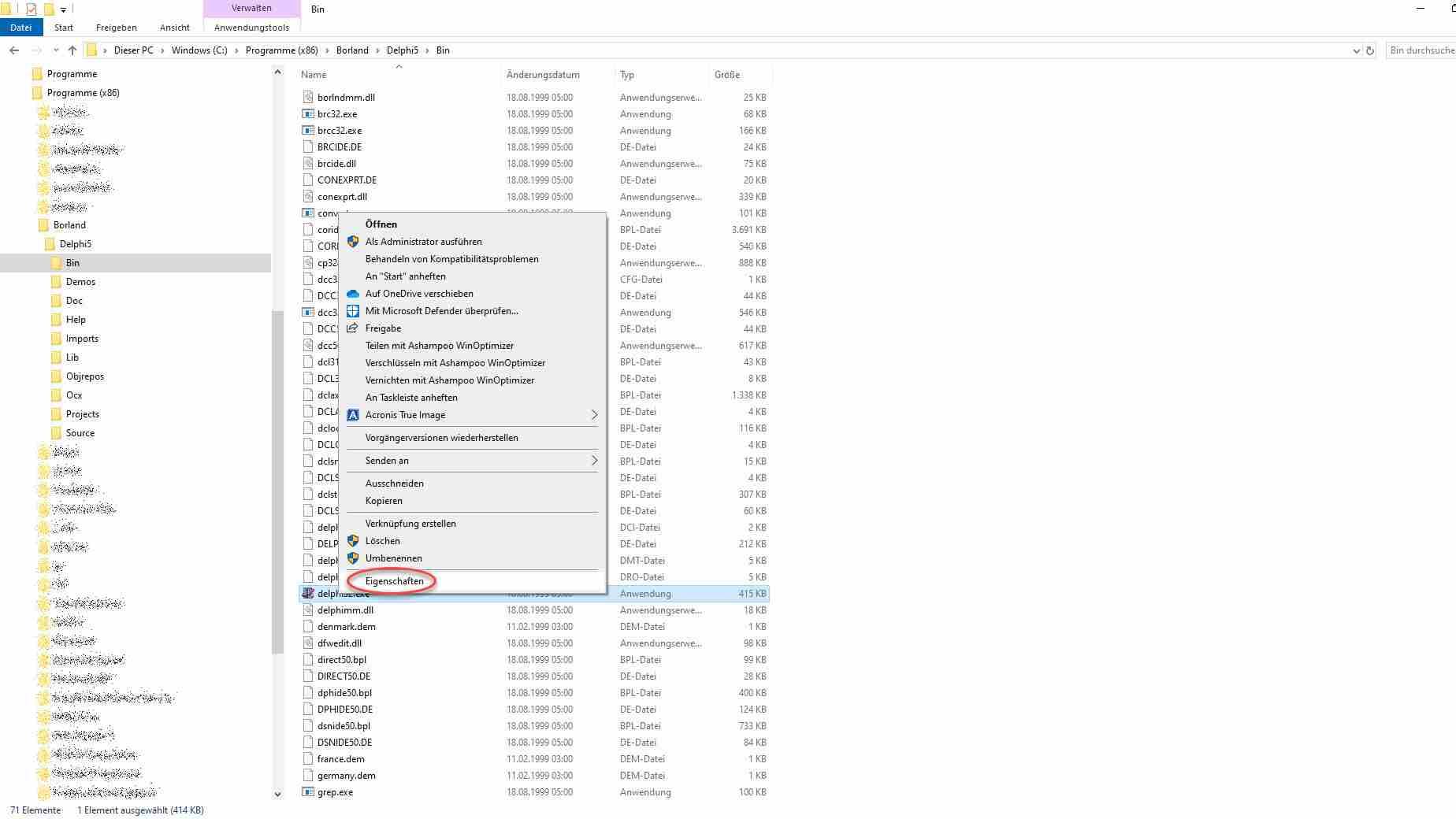This screenshot has width=1456, height=819.
Task: Refresh the folder view
Action: pos(1370,50)
